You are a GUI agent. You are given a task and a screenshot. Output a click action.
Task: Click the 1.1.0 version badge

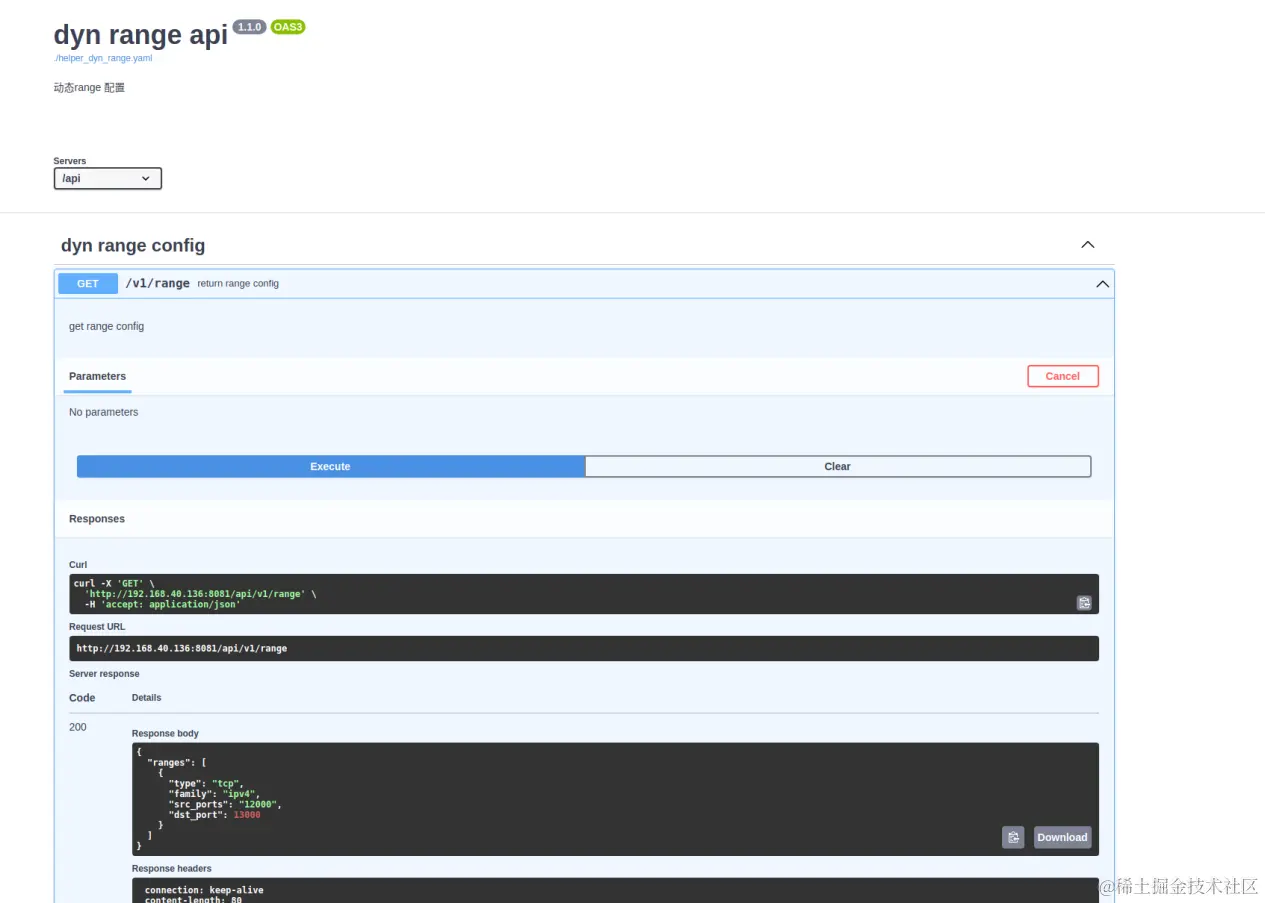pos(249,27)
